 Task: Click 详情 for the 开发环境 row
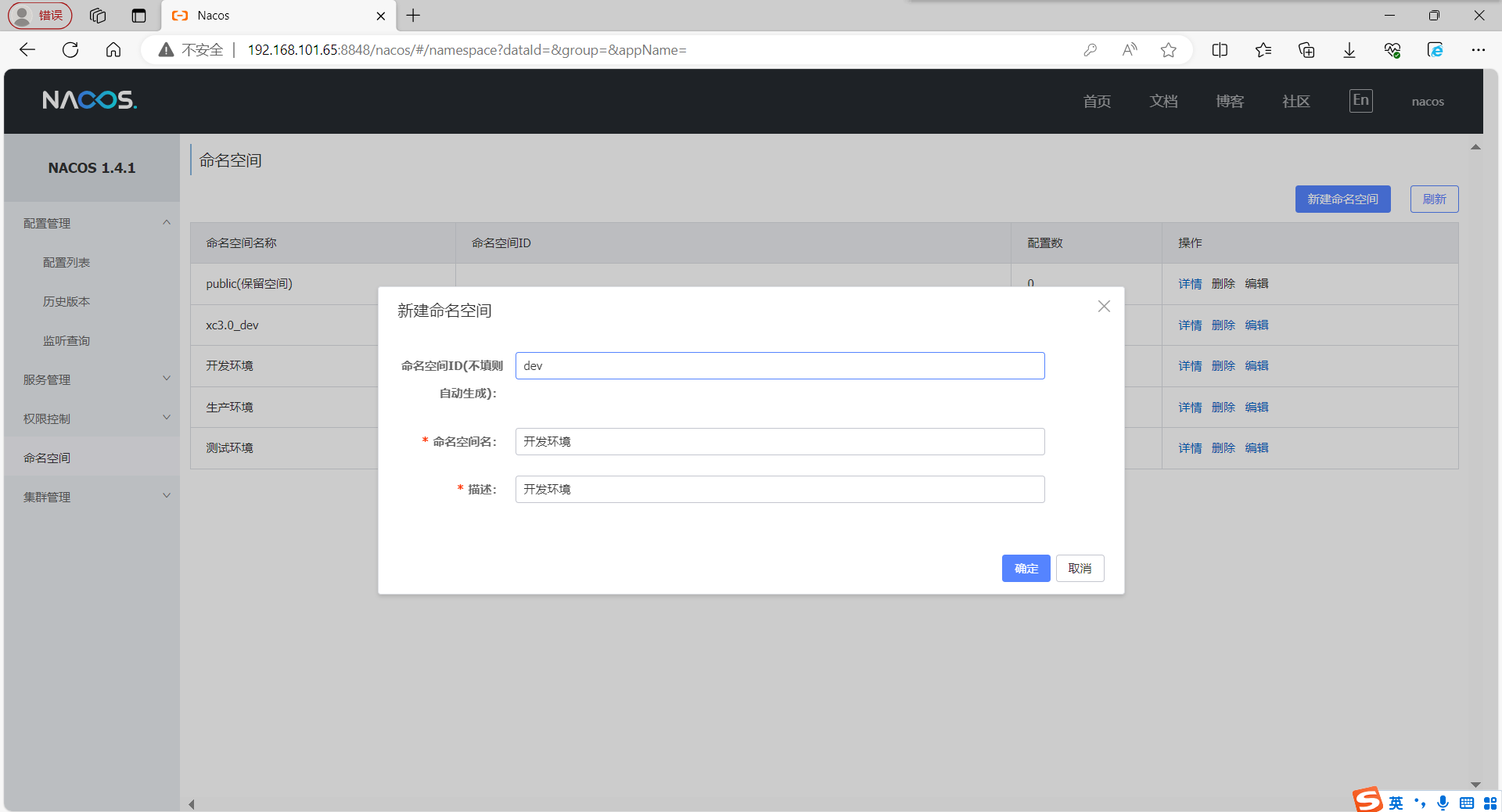[x=1190, y=366]
